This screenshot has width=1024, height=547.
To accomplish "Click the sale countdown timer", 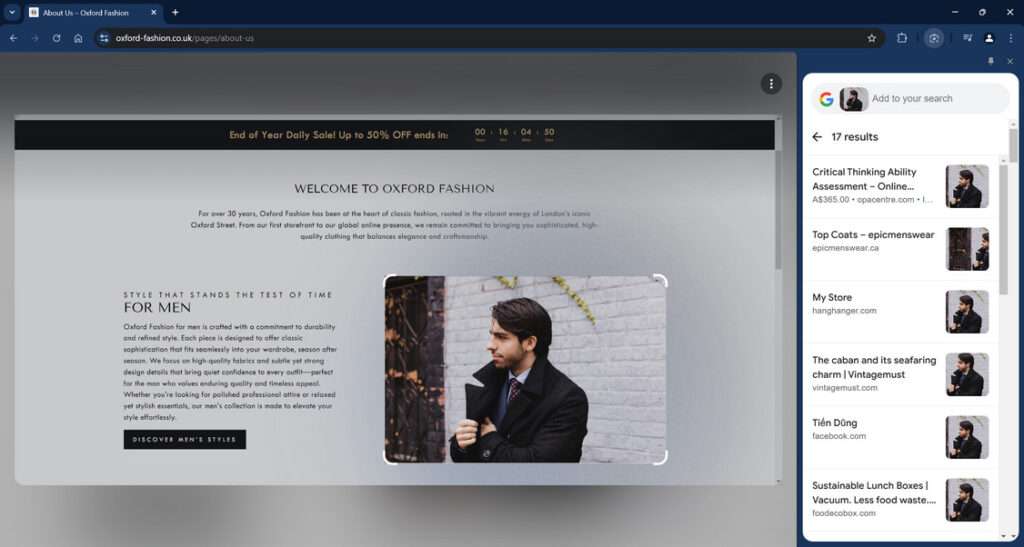I will [x=515, y=134].
